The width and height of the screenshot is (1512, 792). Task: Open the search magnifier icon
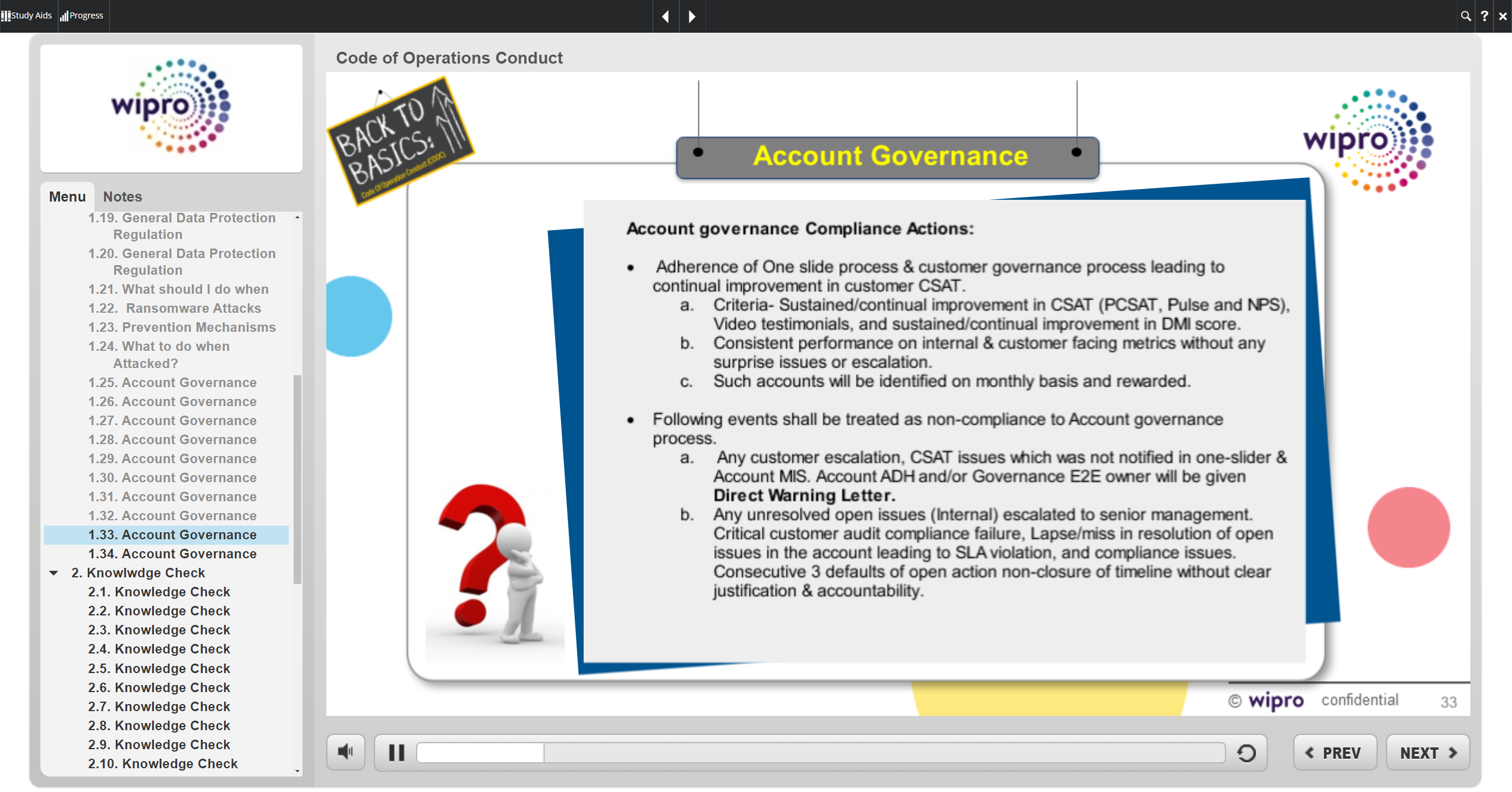[1466, 16]
